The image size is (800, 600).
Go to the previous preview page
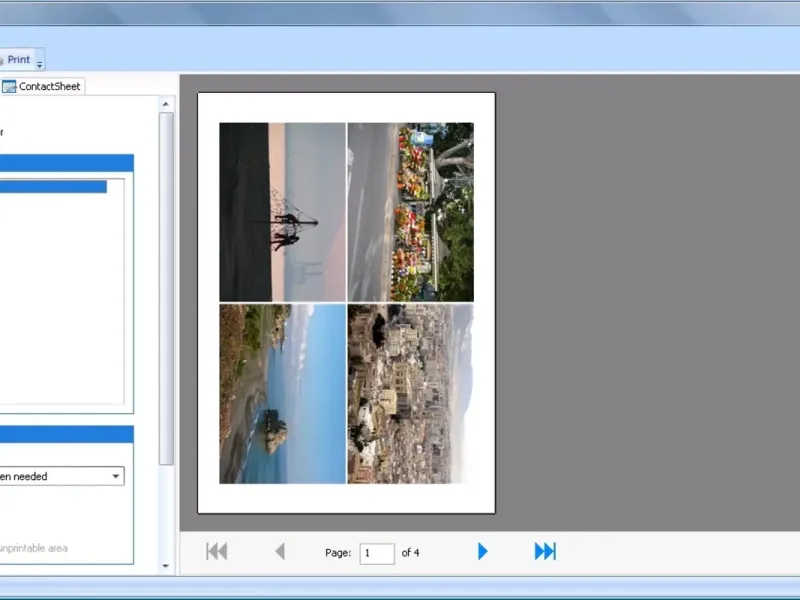click(x=280, y=551)
